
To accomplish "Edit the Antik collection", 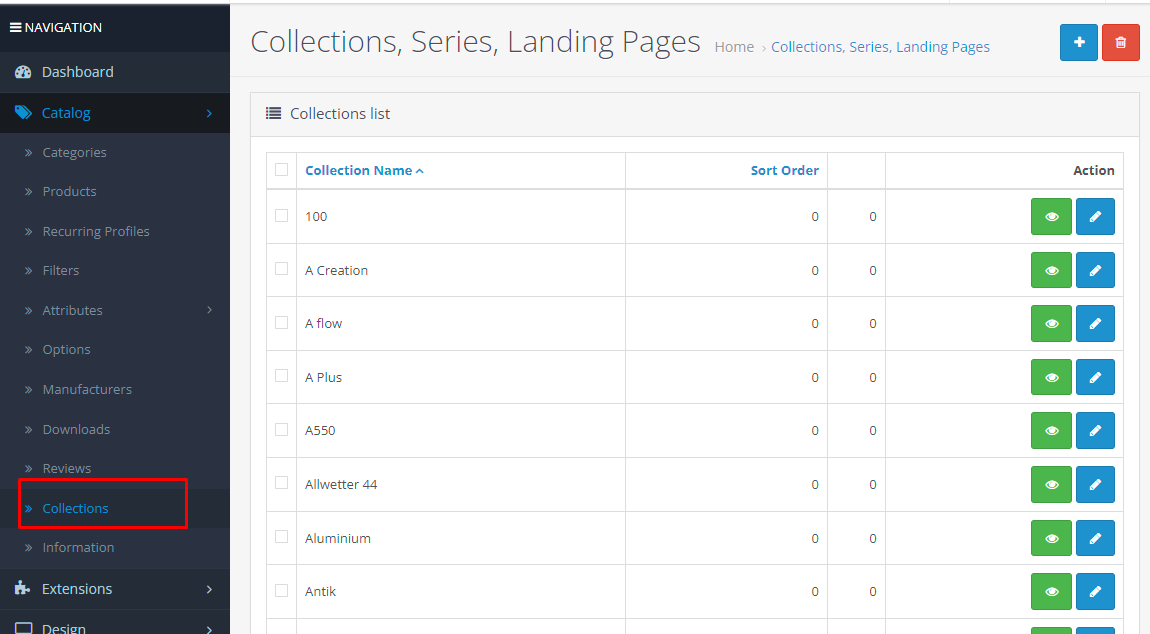I will click(x=1095, y=591).
